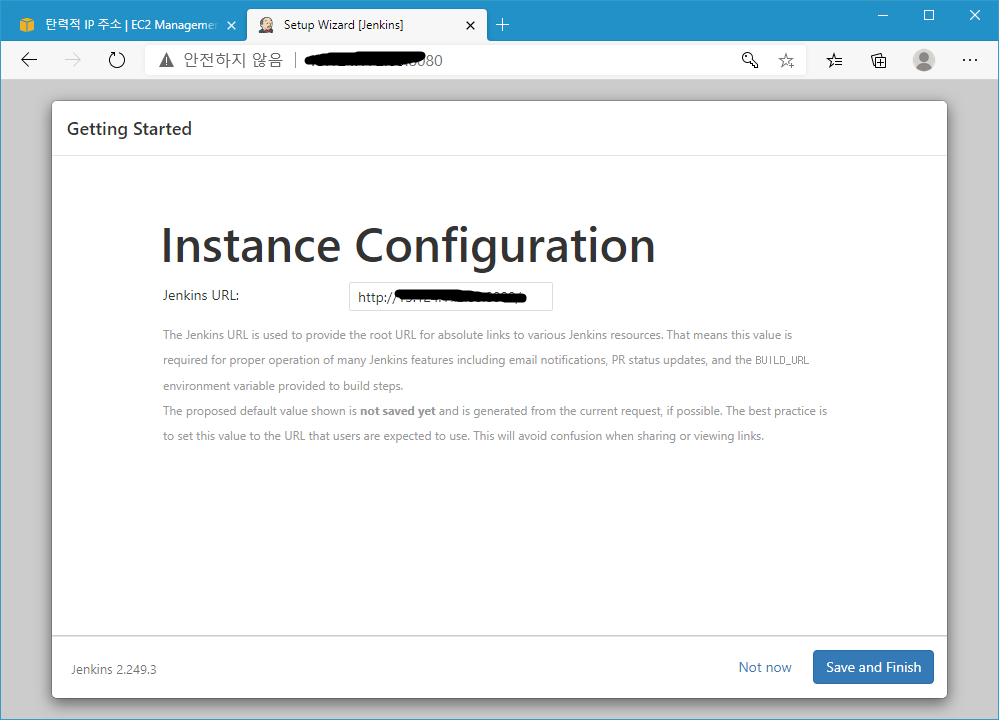The width and height of the screenshot is (999, 720).
Task: Open a new browser tab
Action: click(502, 25)
